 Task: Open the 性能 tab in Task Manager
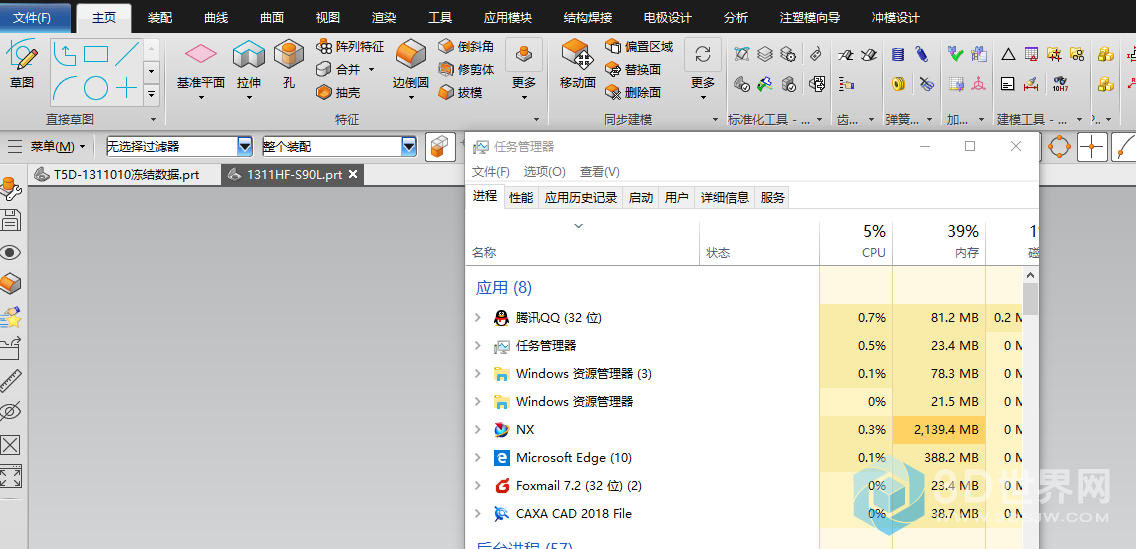click(x=521, y=198)
